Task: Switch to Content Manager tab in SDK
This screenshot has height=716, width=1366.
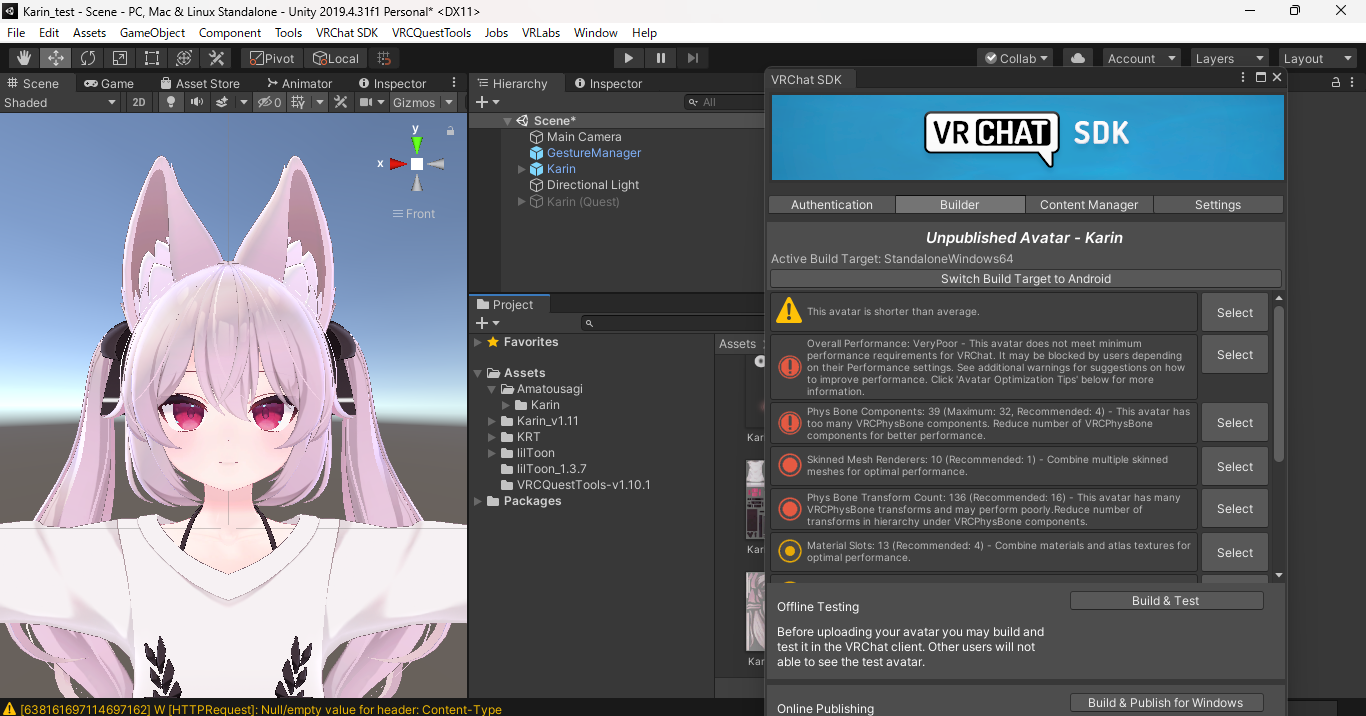Action: coord(1089,204)
